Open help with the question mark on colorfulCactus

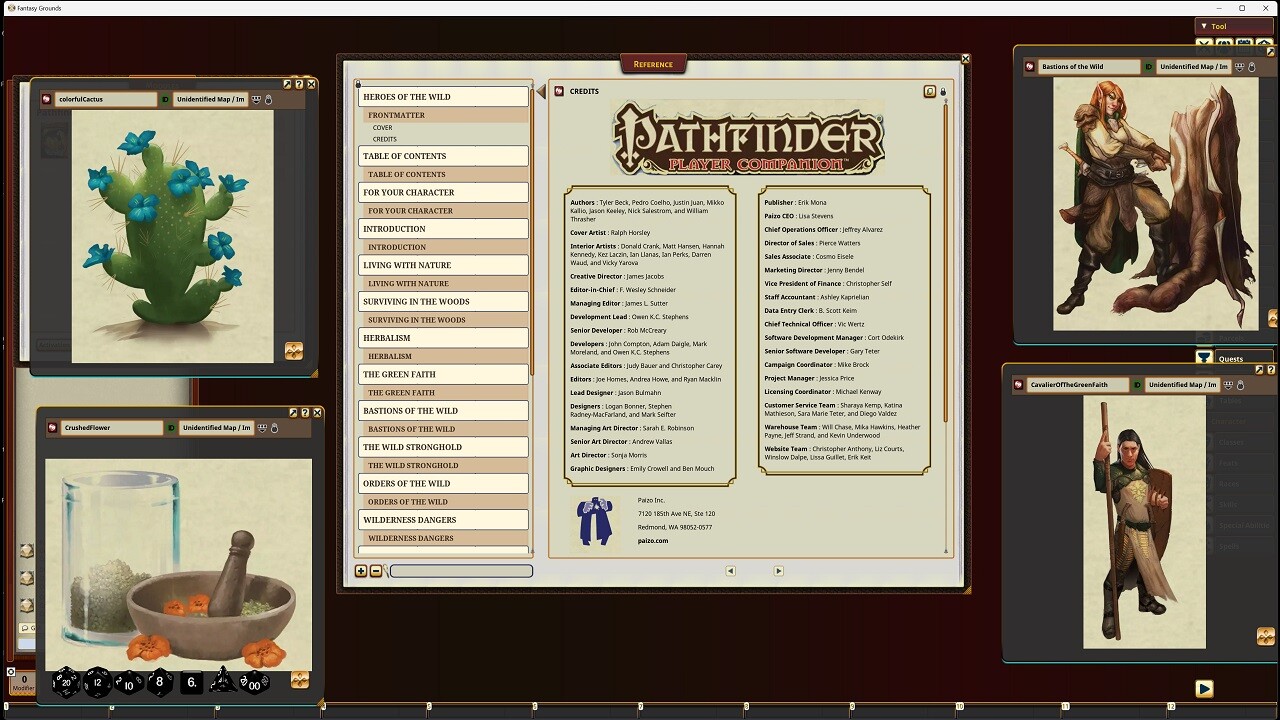pyautogui.click(x=298, y=85)
